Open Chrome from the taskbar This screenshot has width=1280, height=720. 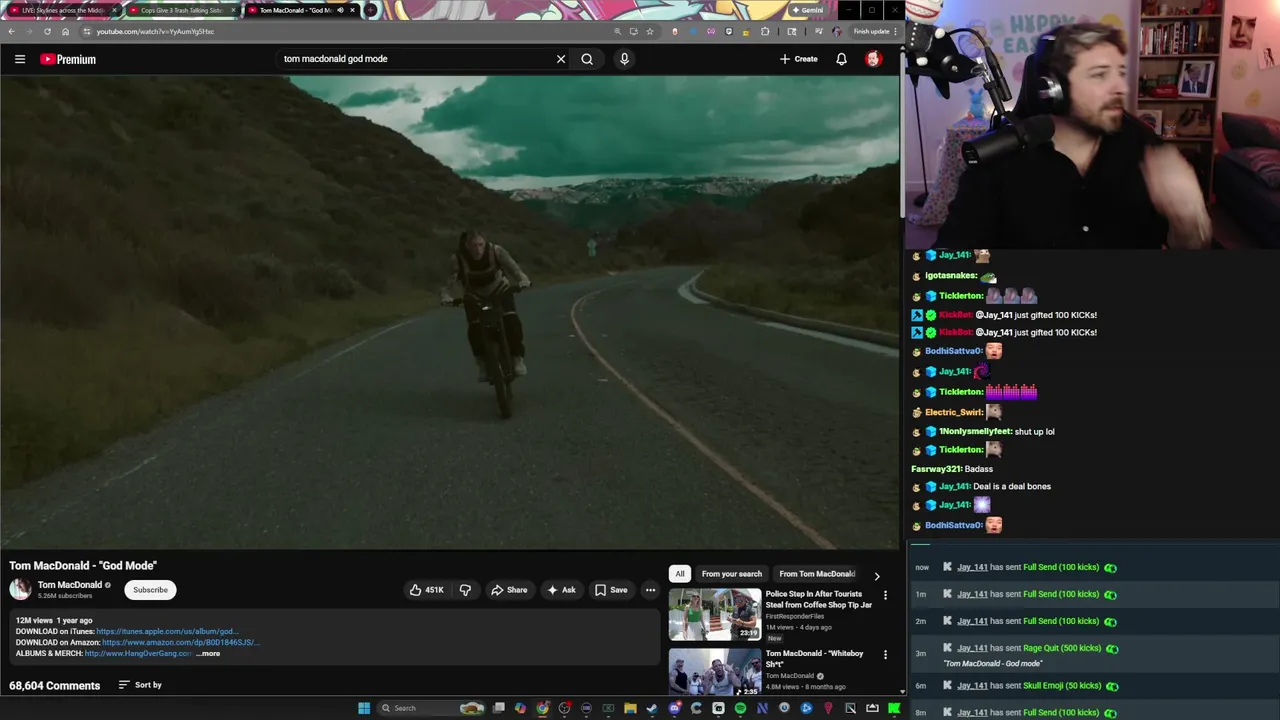tap(542, 708)
